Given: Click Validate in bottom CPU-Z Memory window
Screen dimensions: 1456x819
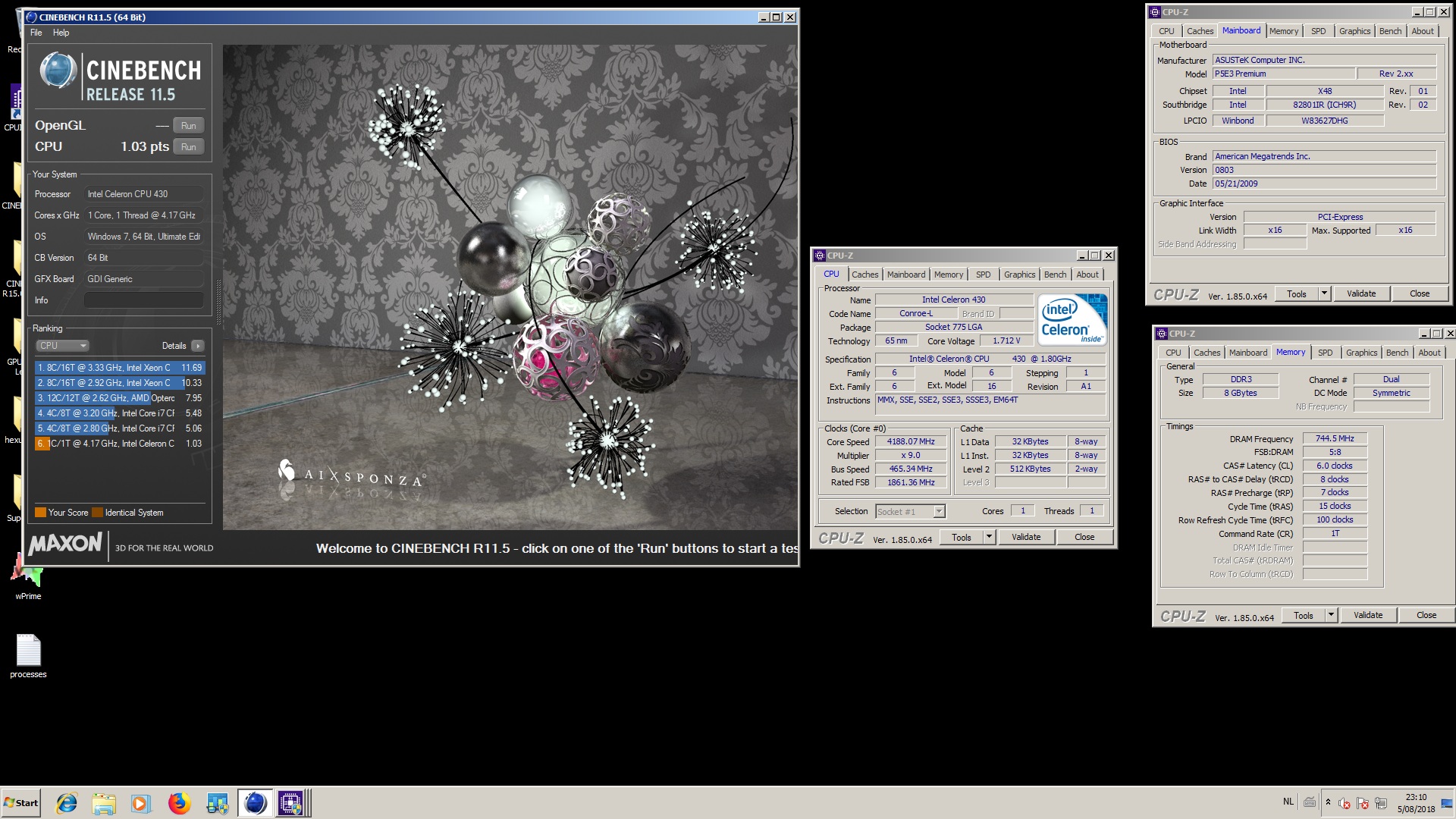Looking at the screenshot, I should click(x=1368, y=615).
